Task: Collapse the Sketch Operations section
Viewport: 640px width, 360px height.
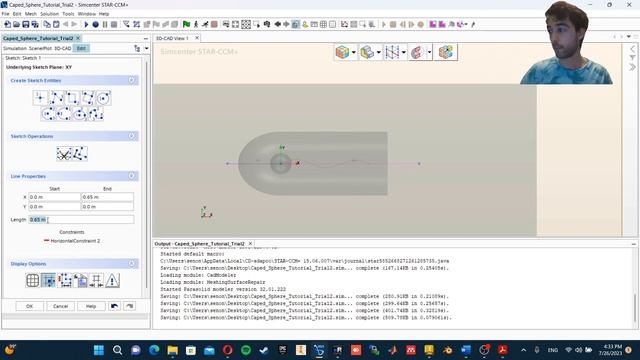Action: coord(131,136)
